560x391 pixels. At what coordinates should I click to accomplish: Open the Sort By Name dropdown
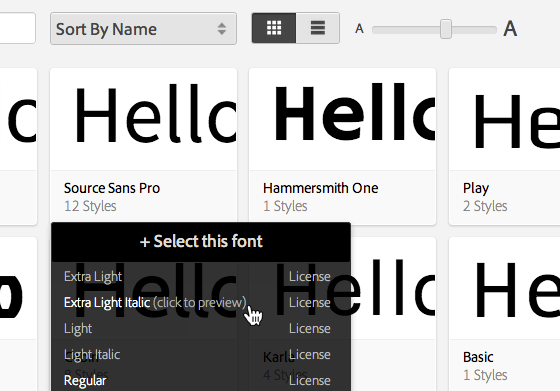click(143, 29)
